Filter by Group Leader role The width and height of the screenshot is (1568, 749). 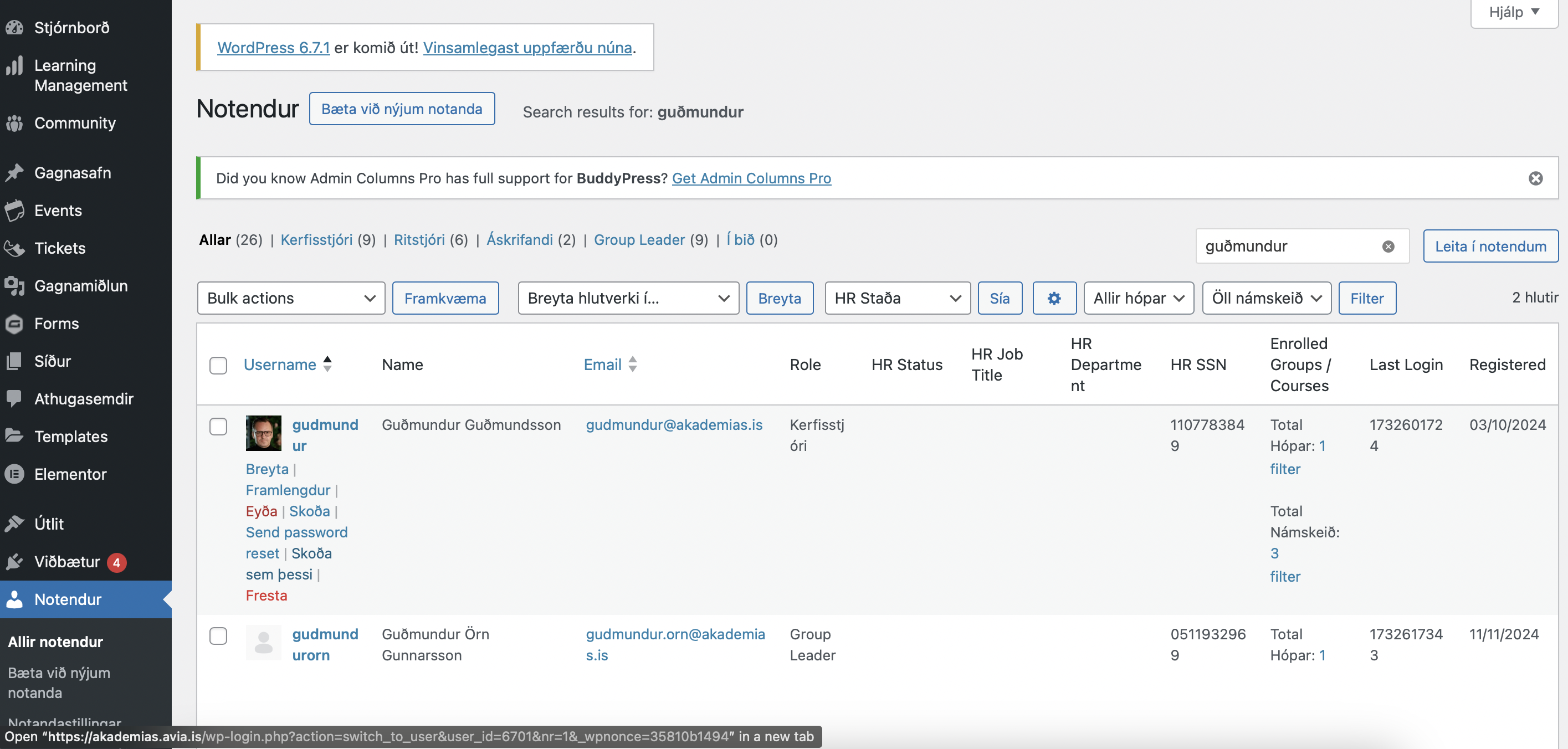coord(639,240)
